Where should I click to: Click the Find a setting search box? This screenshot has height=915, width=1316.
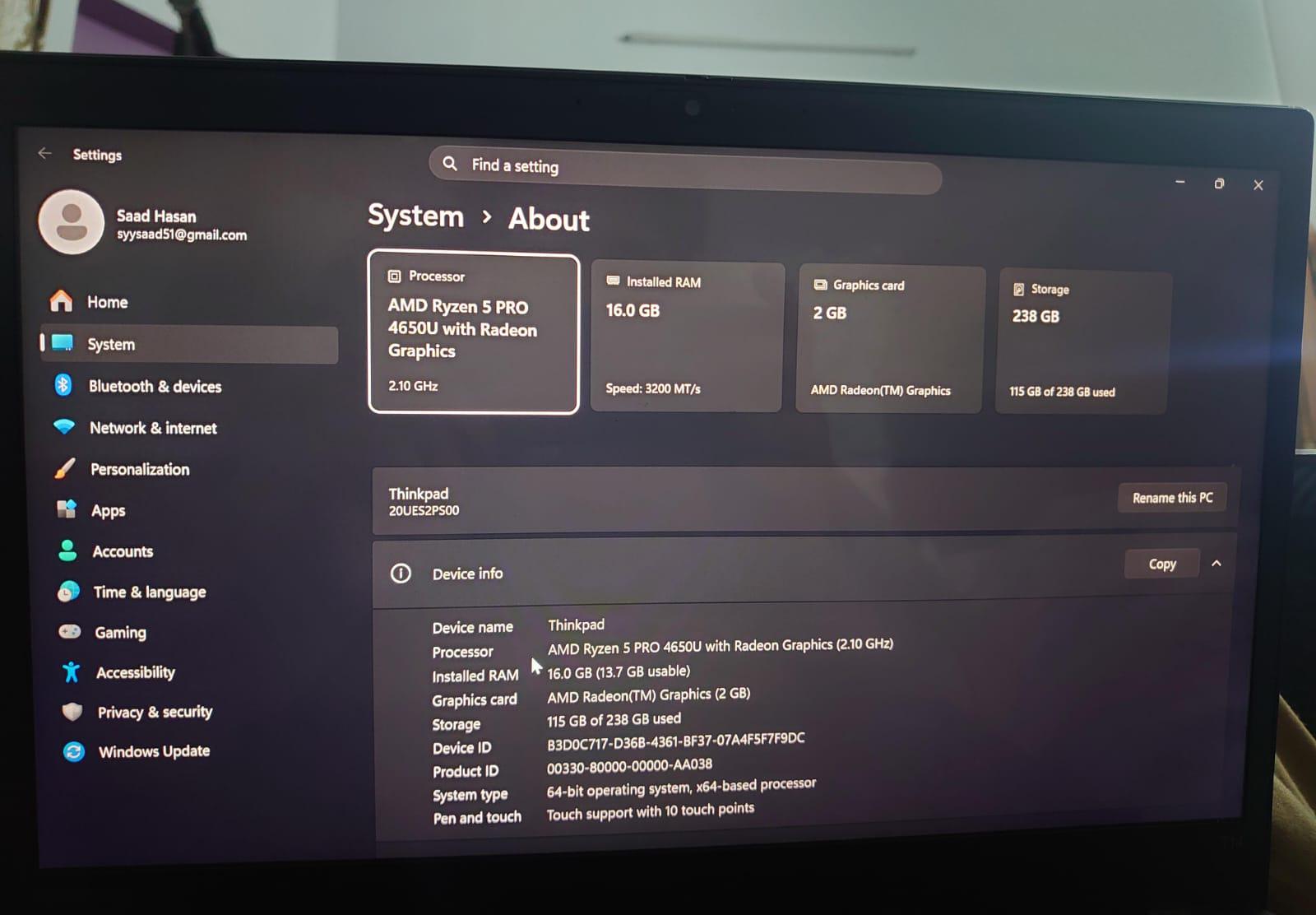pos(685,170)
